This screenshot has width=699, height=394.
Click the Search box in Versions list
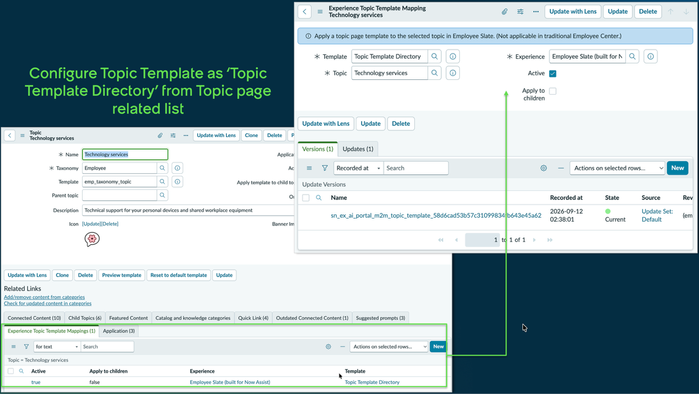pos(416,168)
